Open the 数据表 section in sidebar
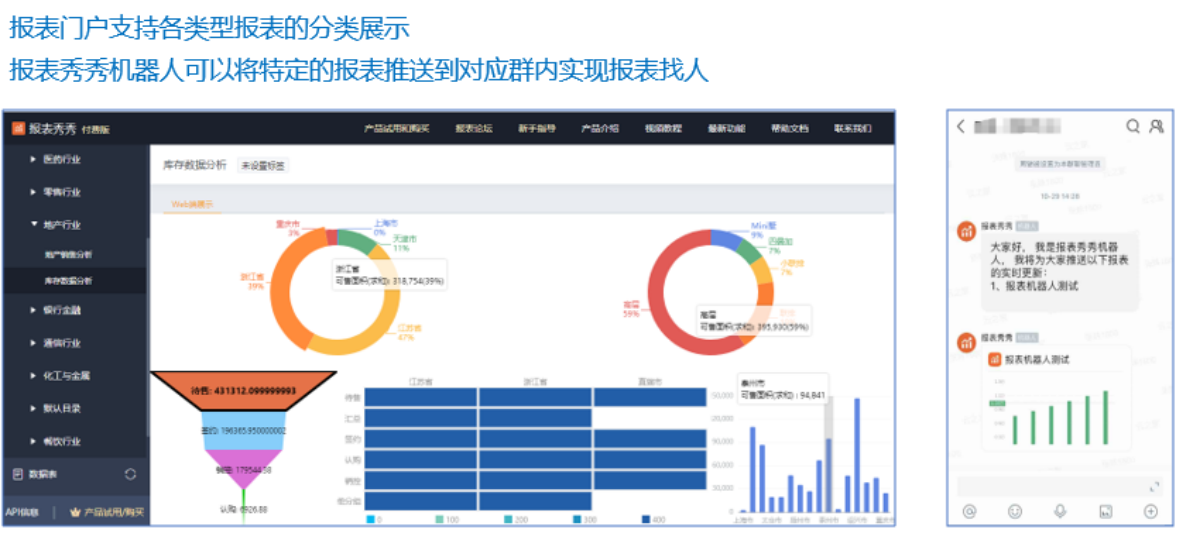The image size is (1200, 540). coord(74,474)
